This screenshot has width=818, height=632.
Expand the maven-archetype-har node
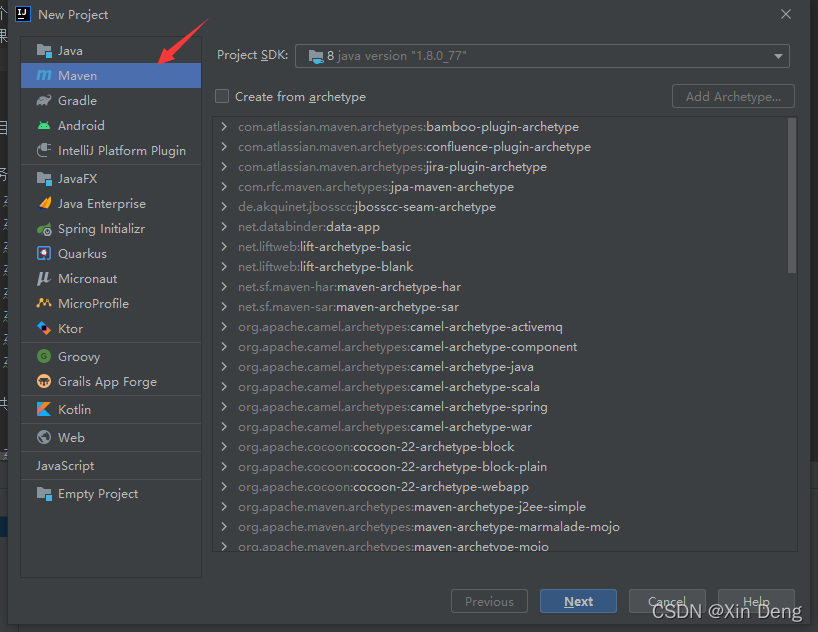coord(224,287)
